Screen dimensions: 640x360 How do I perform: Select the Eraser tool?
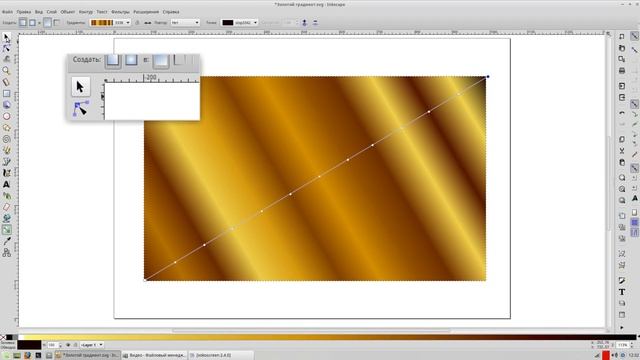7,207
